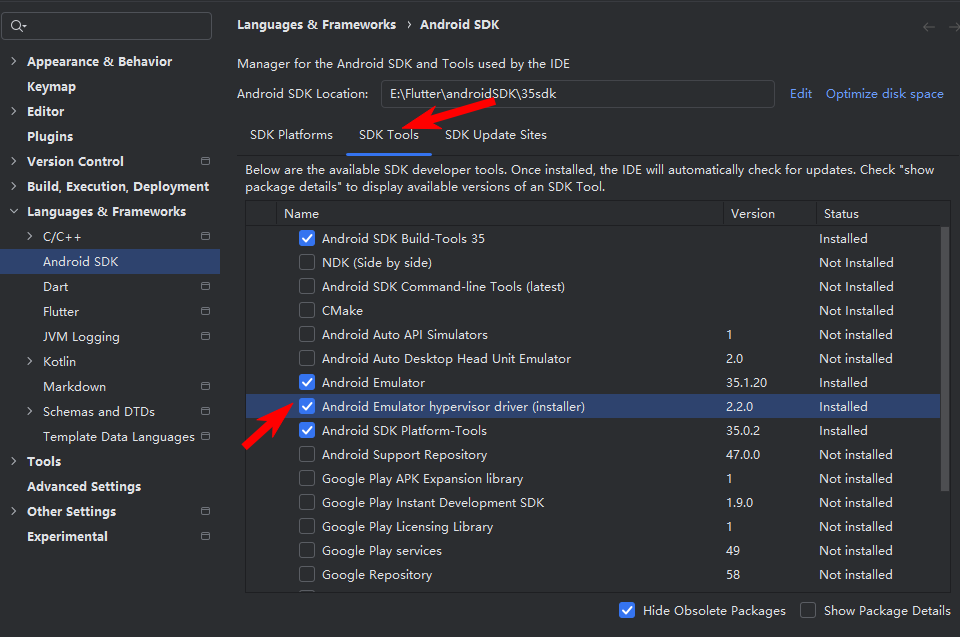This screenshot has width=960, height=637.
Task: Expand the Editor settings section
Action: click(x=13, y=111)
